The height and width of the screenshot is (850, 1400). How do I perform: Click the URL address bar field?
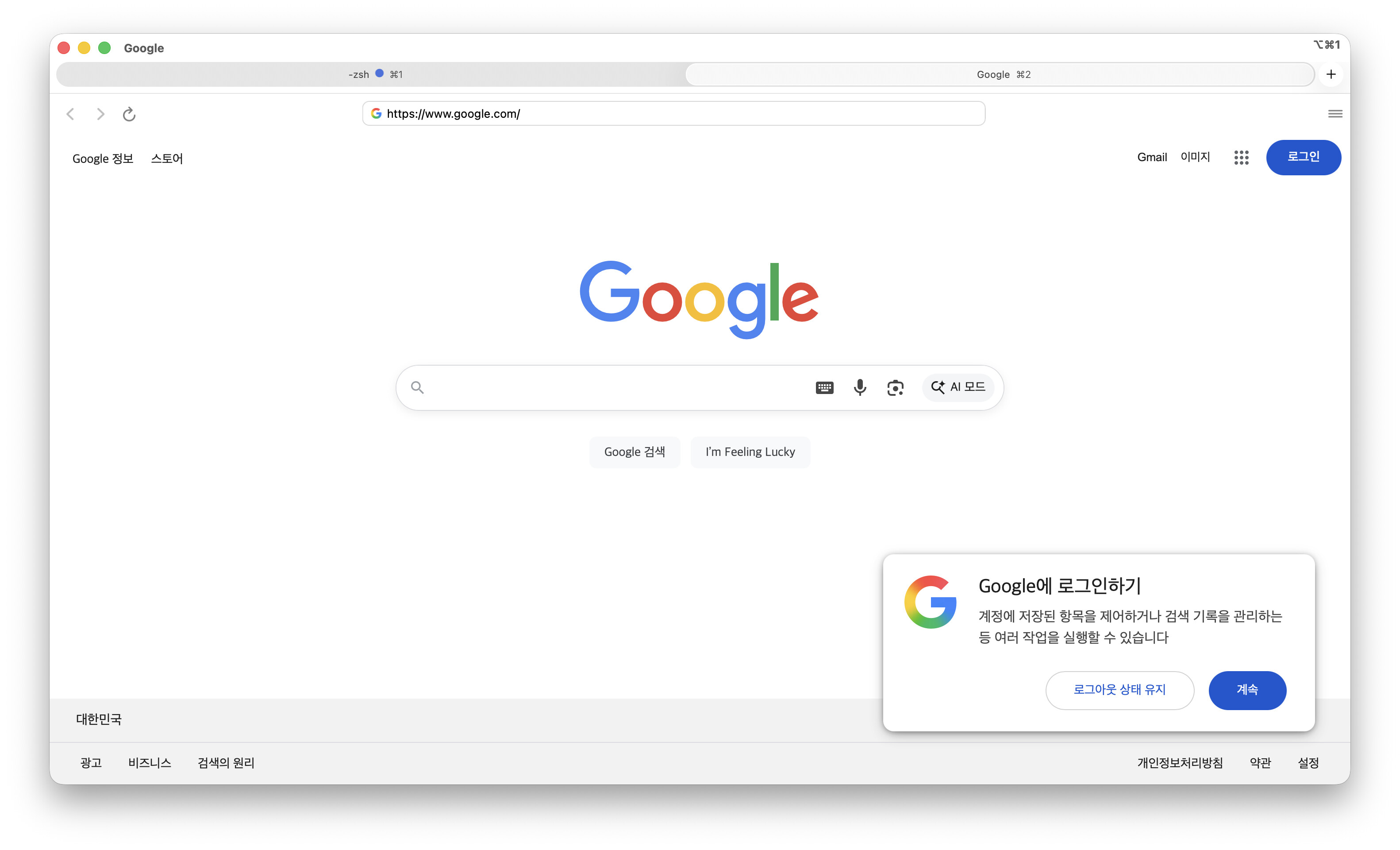(x=673, y=114)
